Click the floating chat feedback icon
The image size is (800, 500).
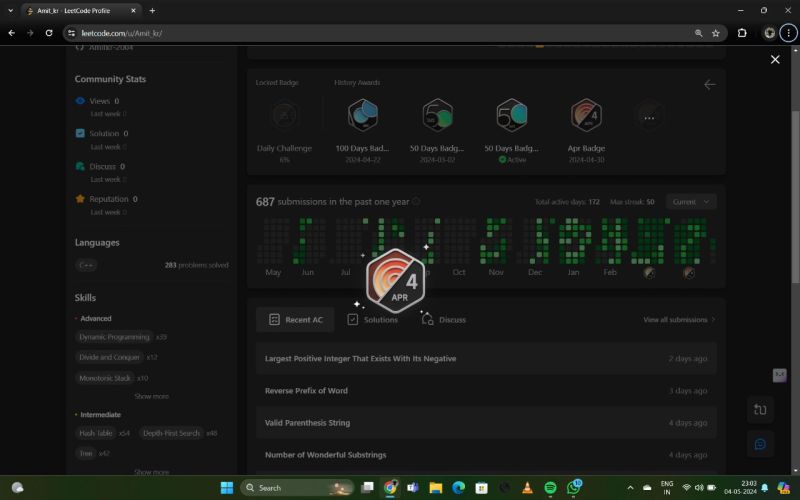point(760,444)
